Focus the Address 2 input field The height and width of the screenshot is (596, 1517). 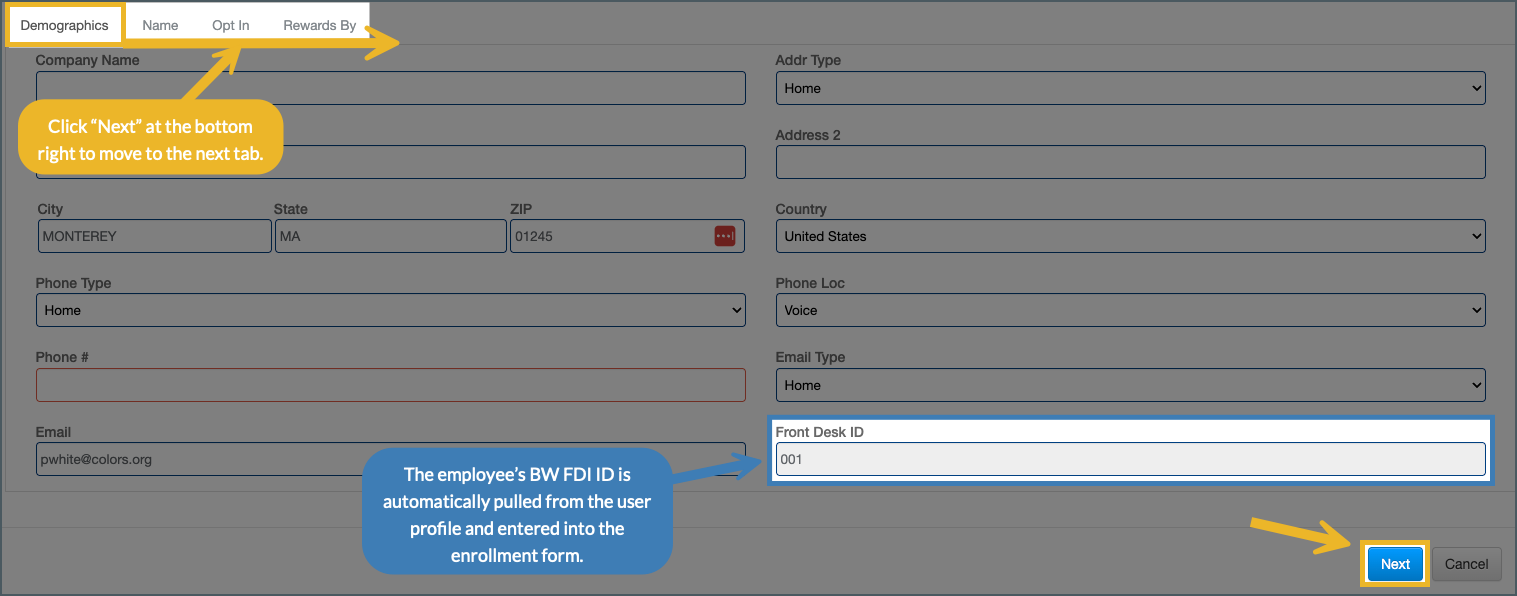pos(1130,162)
